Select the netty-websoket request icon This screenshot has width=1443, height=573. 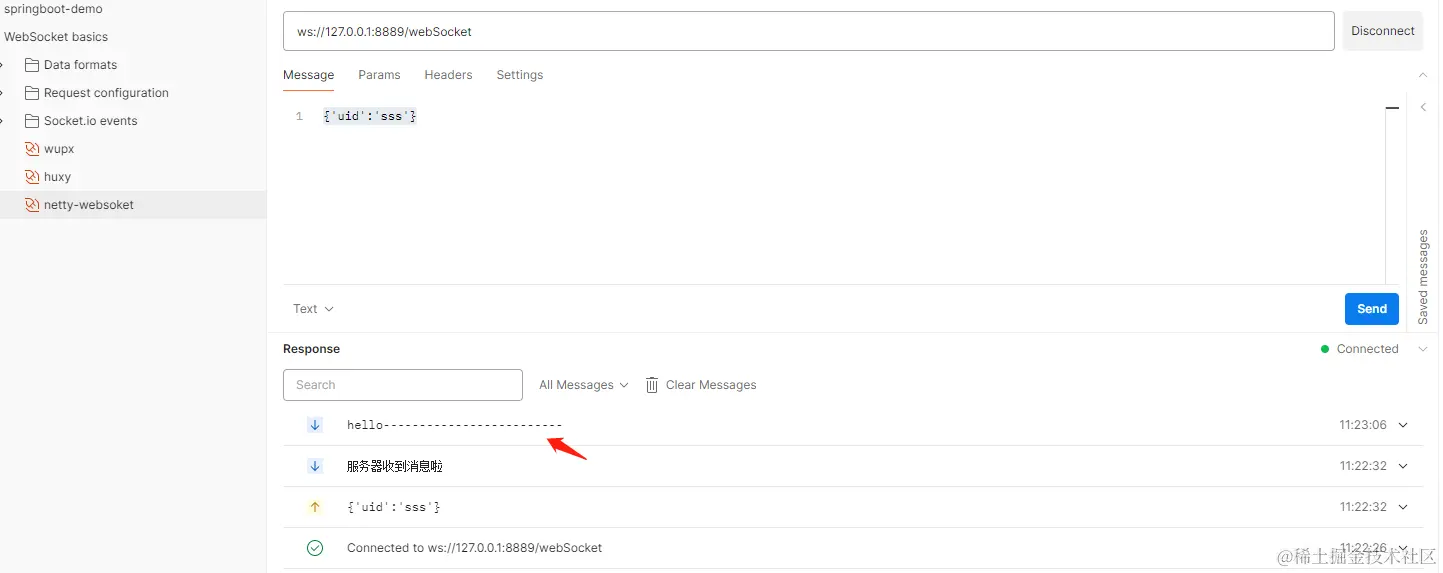click(31, 205)
